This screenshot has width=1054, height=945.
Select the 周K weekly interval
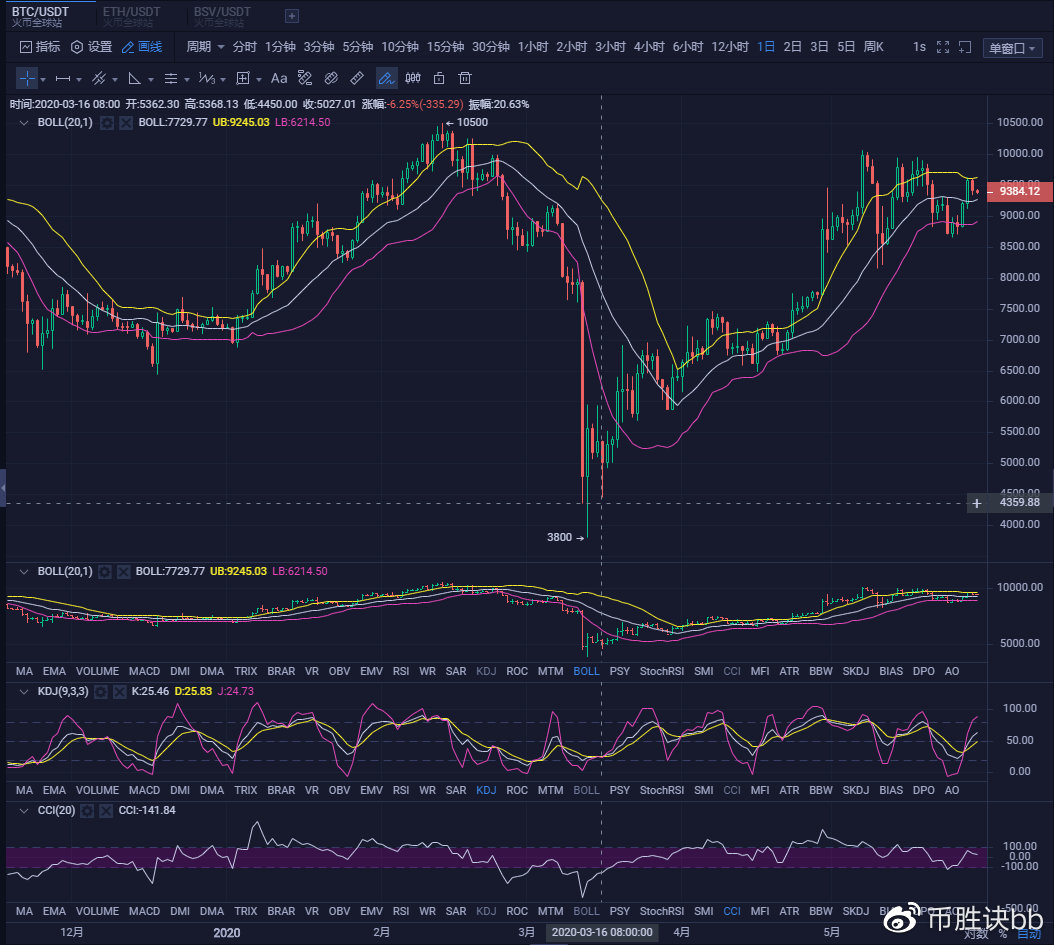(x=873, y=47)
